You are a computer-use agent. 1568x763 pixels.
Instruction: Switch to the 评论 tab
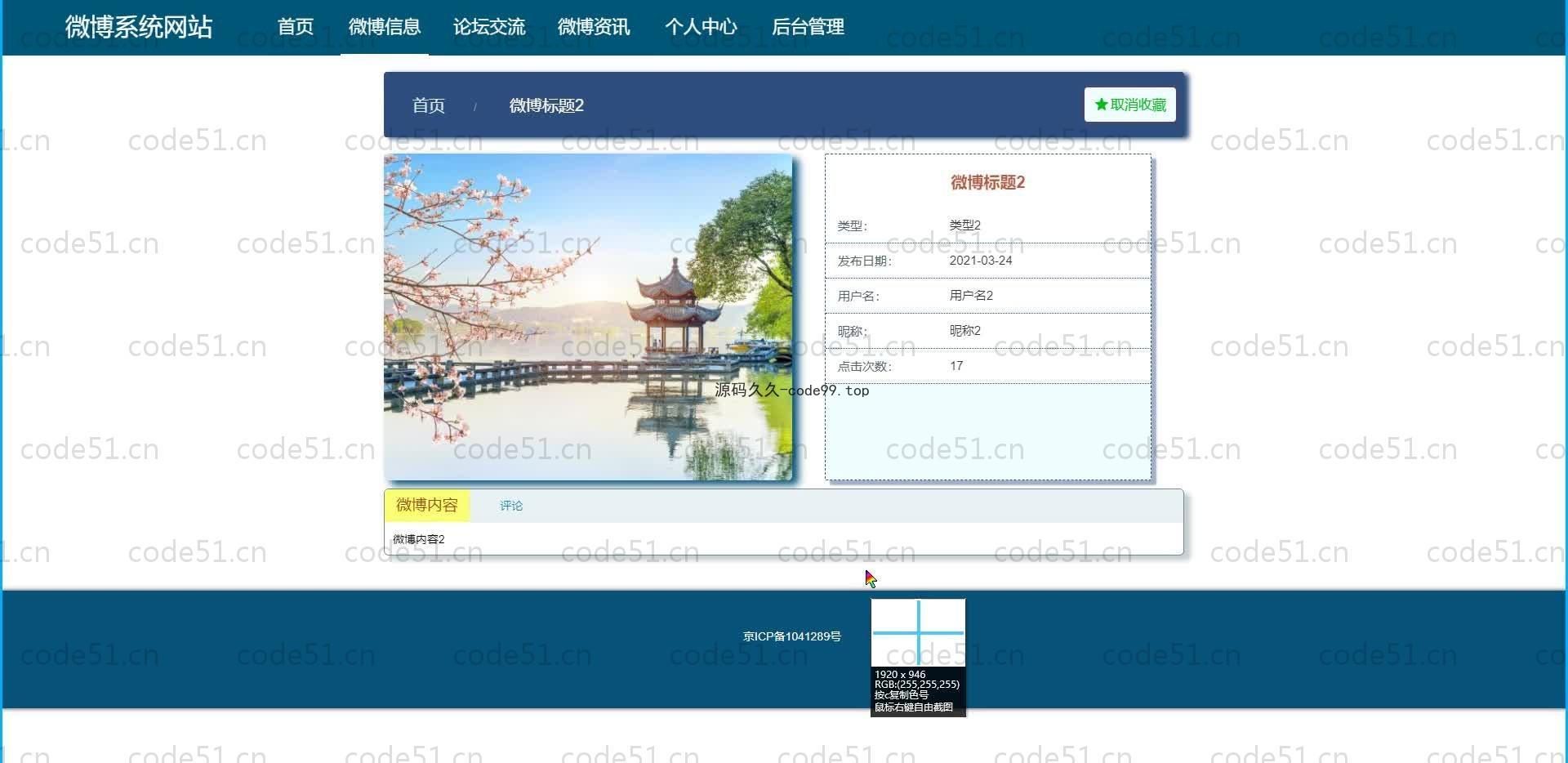pos(511,506)
